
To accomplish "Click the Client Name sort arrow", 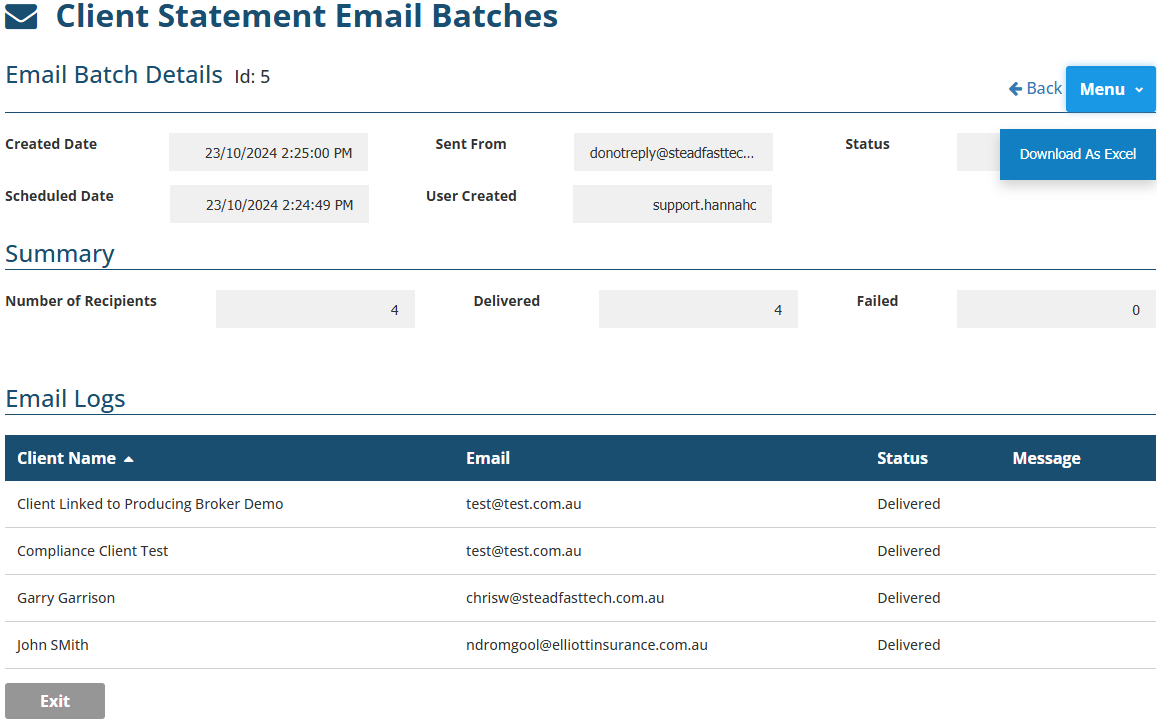I will tap(128, 459).
